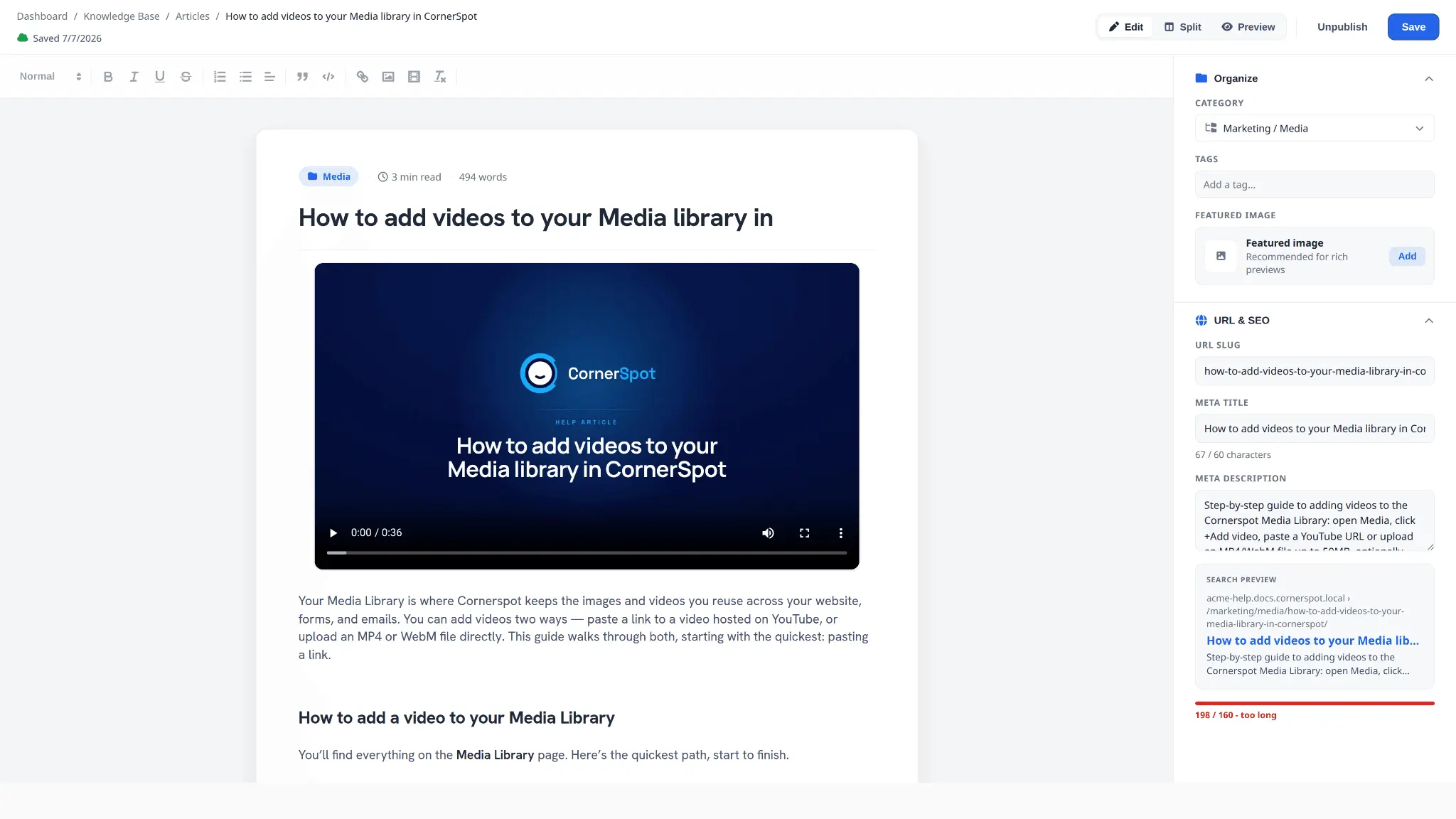Apply italic formatting from the toolbar
This screenshot has width=1456, height=819.
[134, 77]
